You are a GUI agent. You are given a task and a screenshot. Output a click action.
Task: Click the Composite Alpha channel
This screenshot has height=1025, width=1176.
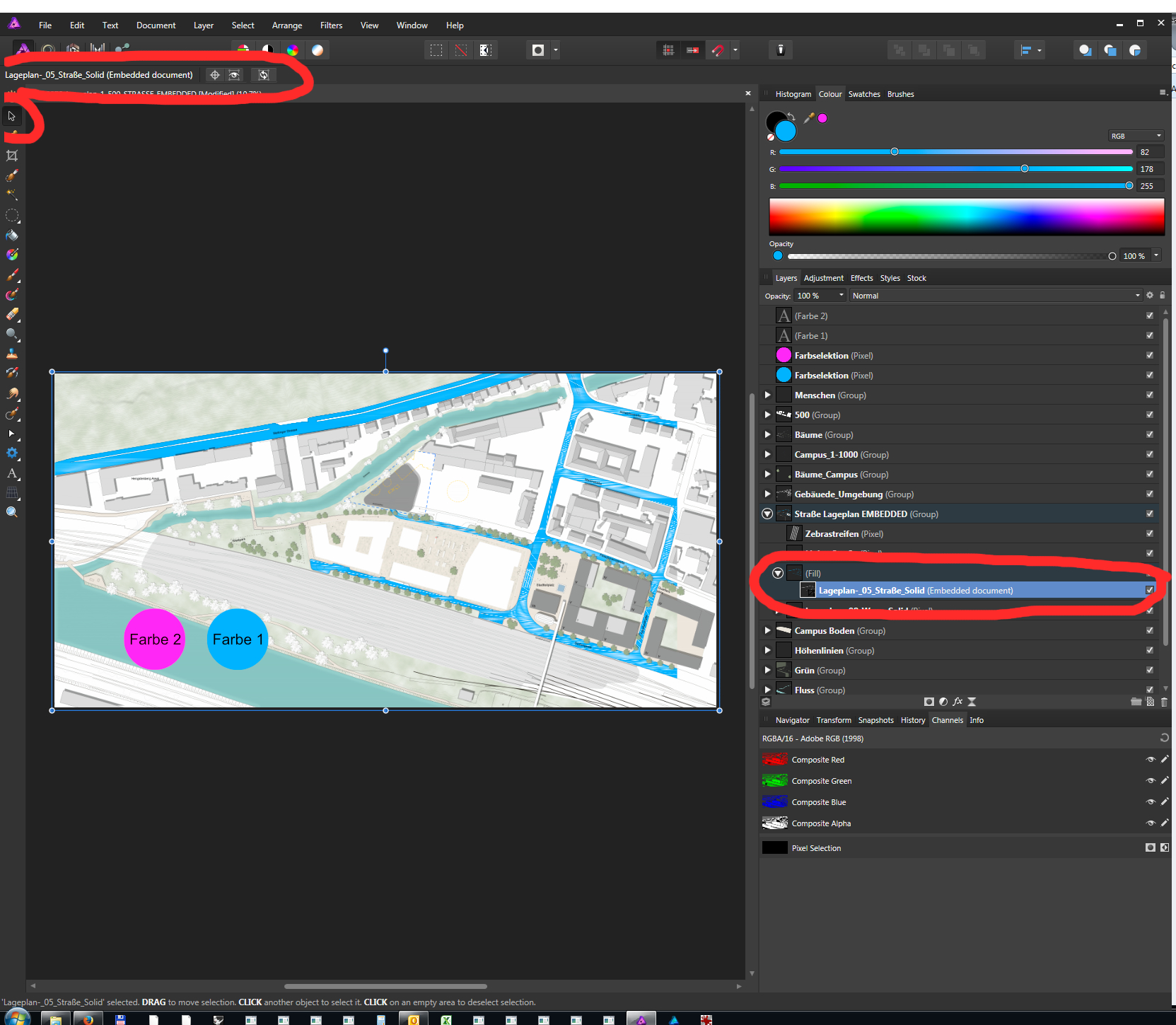tap(821, 823)
